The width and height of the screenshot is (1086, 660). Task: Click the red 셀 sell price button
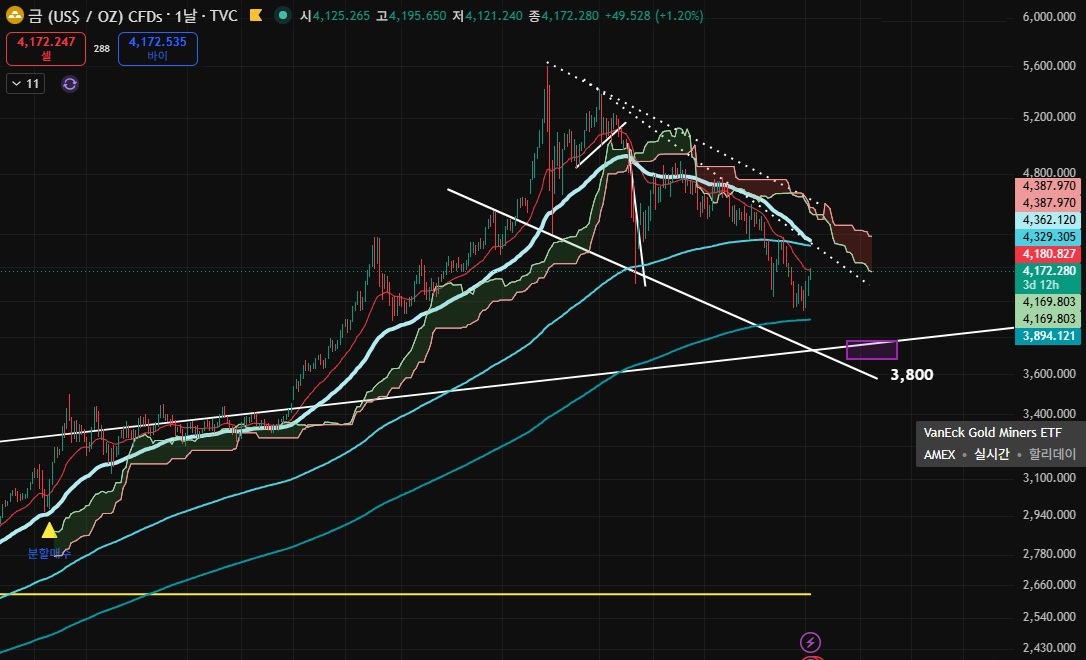click(46, 48)
